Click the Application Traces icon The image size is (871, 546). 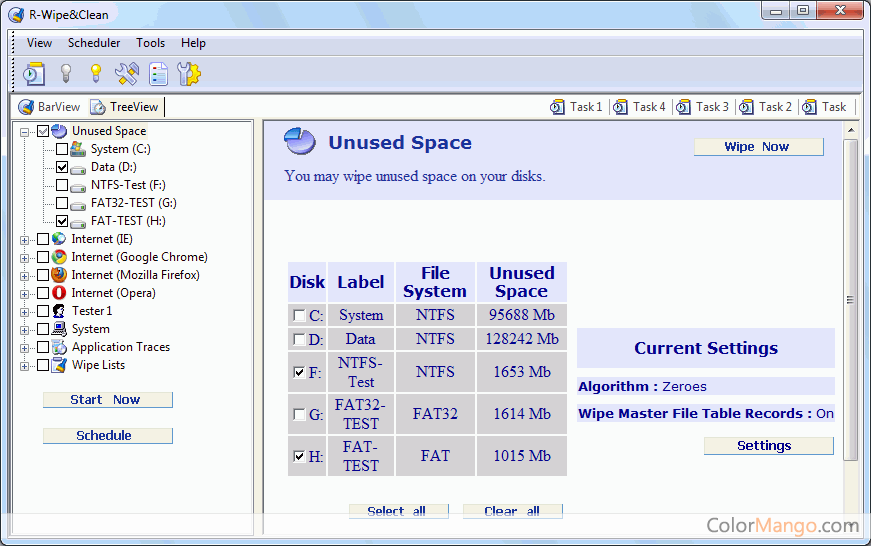(59, 347)
